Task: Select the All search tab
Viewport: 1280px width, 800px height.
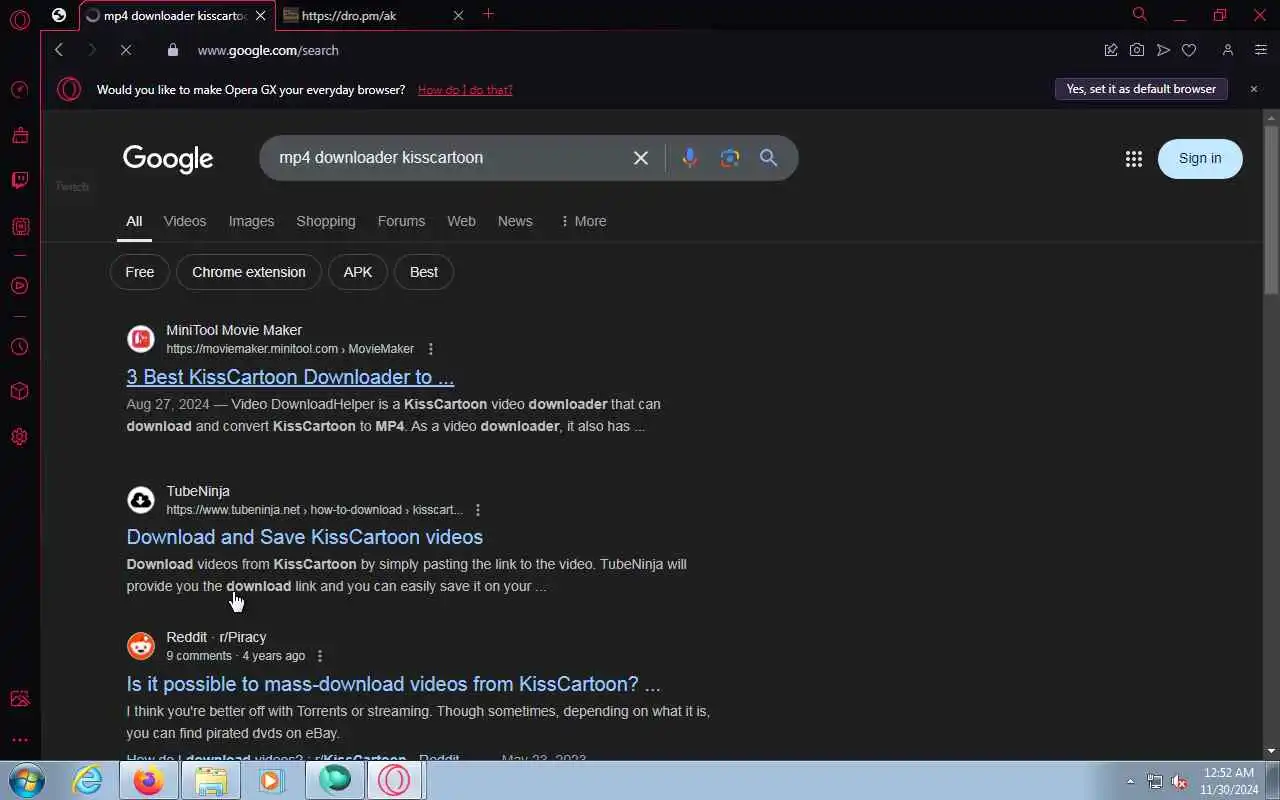Action: point(134,221)
